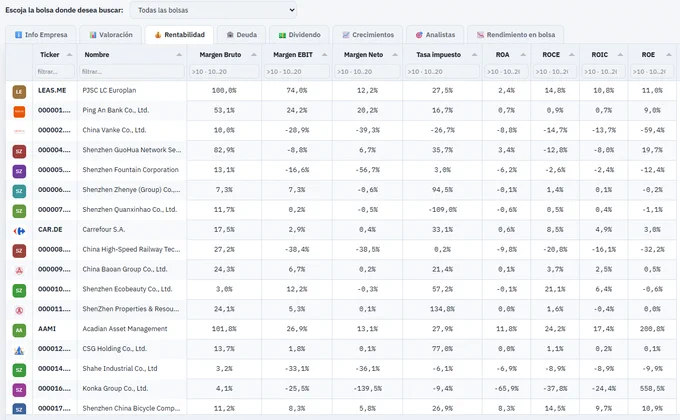Viewport: 680px width, 420px height.
Task: Click the Shenzhen Quanxinhao green SZ icon
Action: (19, 211)
